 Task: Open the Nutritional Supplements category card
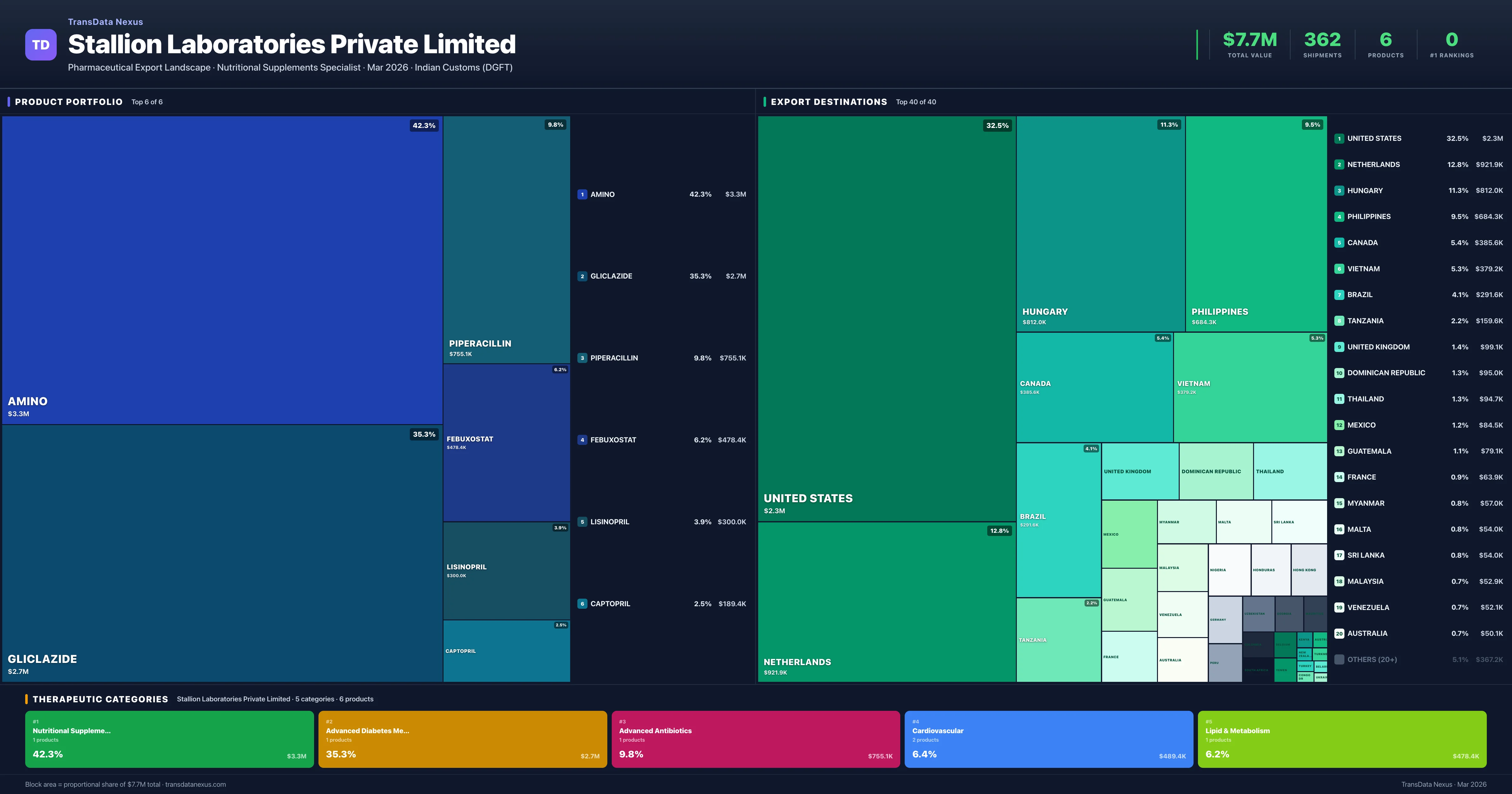click(169, 739)
